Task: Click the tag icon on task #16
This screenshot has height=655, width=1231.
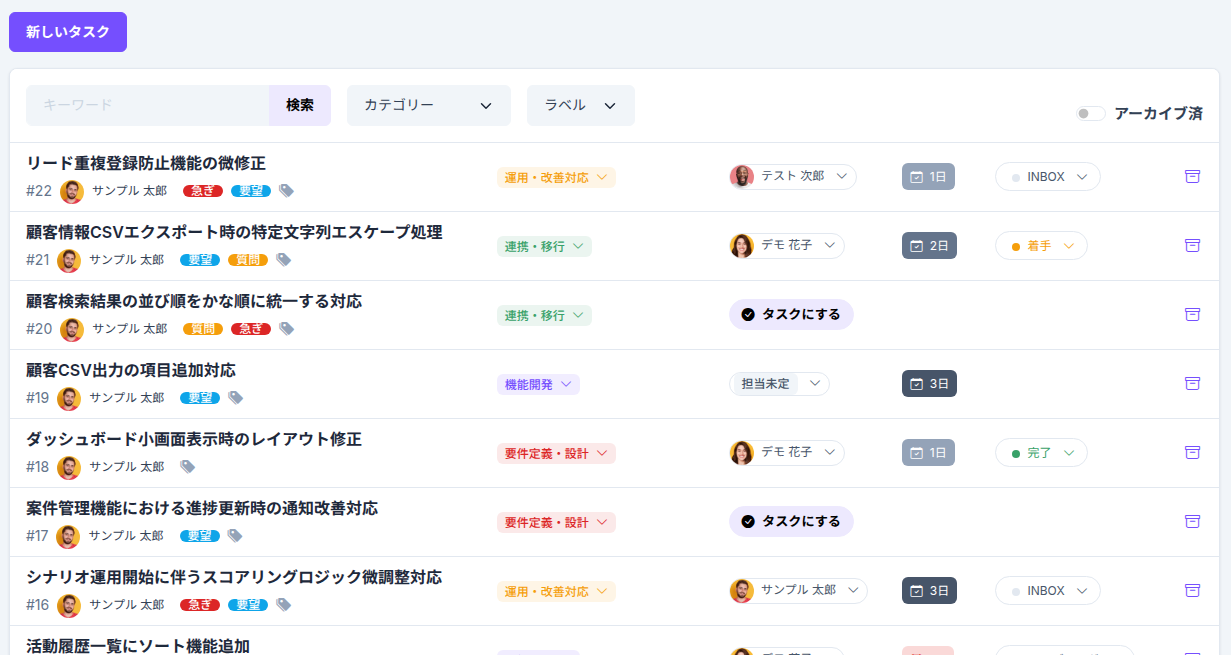Action: click(283, 604)
